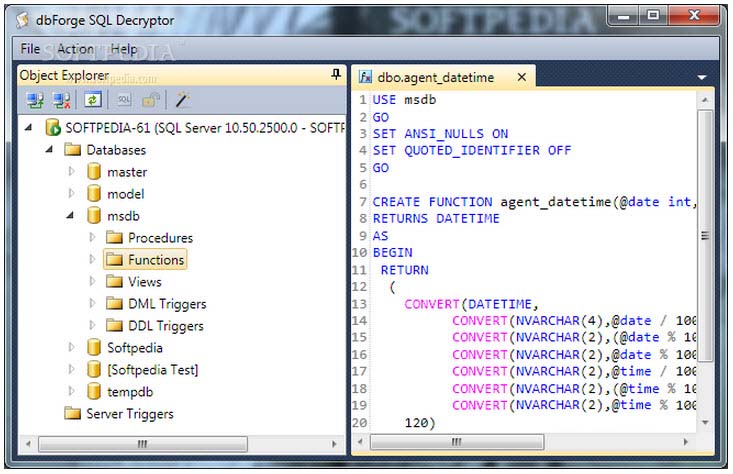Launch the decryption wizard wand icon
This screenshot has height=474, width=733.
coord(182,100)
